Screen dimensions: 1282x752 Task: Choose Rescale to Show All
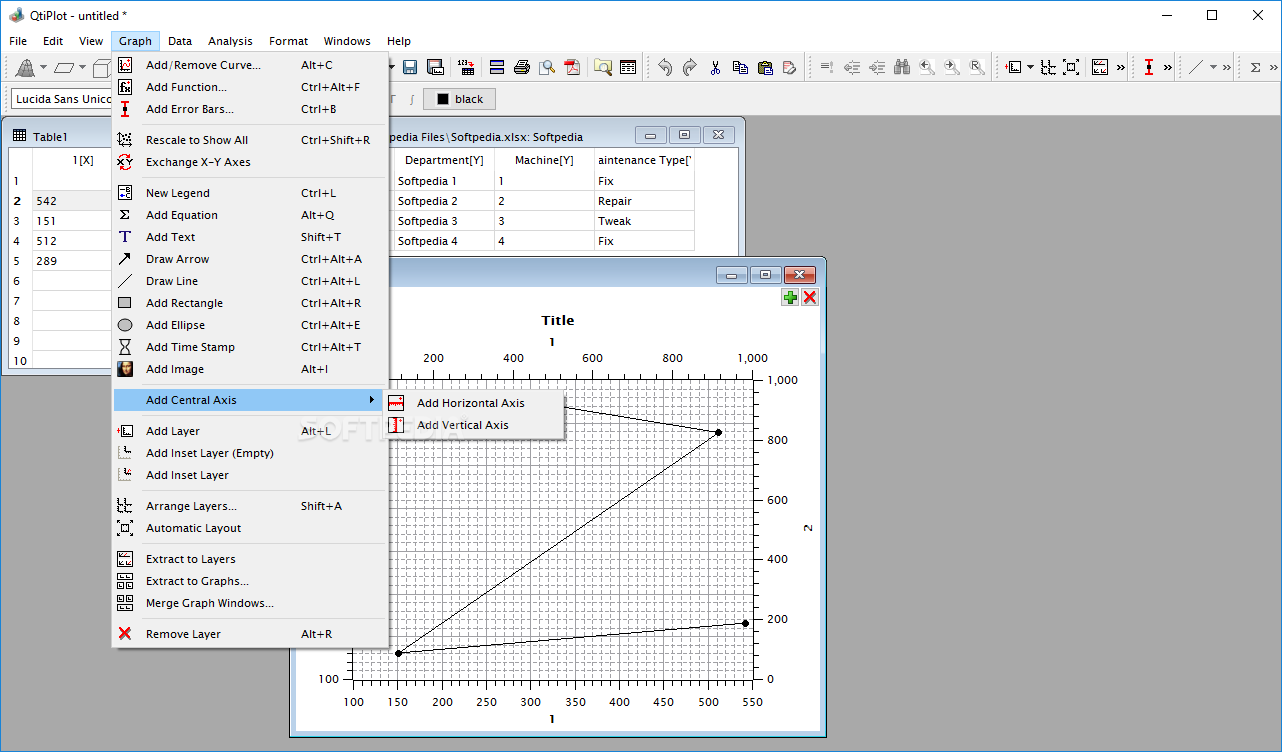[x=248, y=140]
